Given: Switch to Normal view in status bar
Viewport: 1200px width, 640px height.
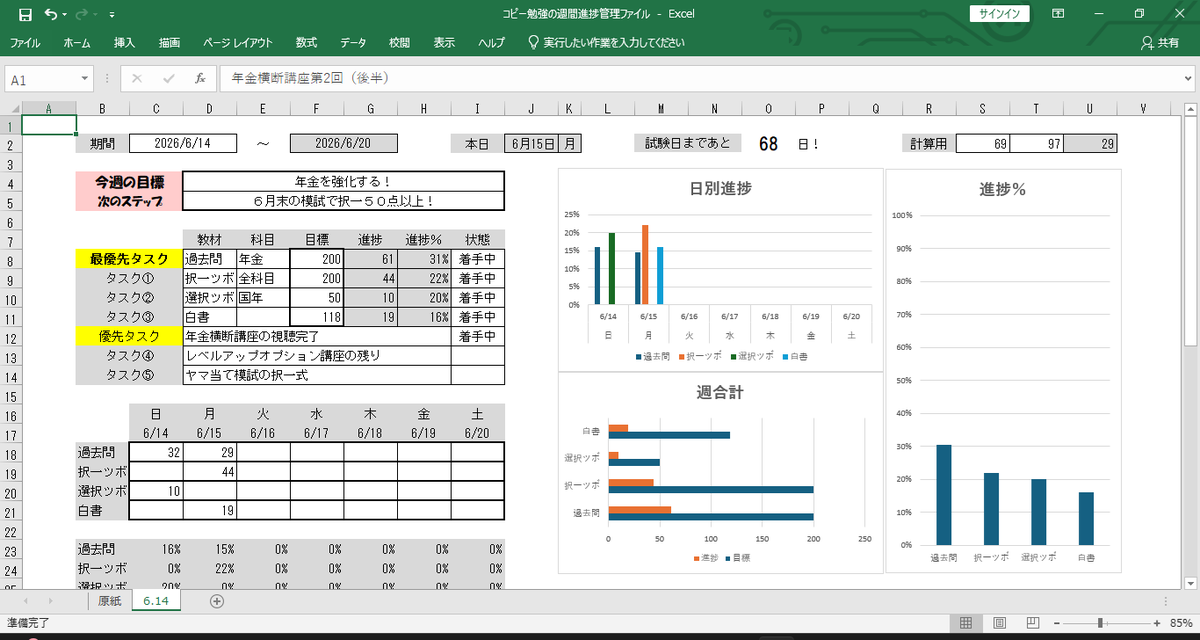Looking at the screenshot, I should pyautogui.click(x=966, y=623).
